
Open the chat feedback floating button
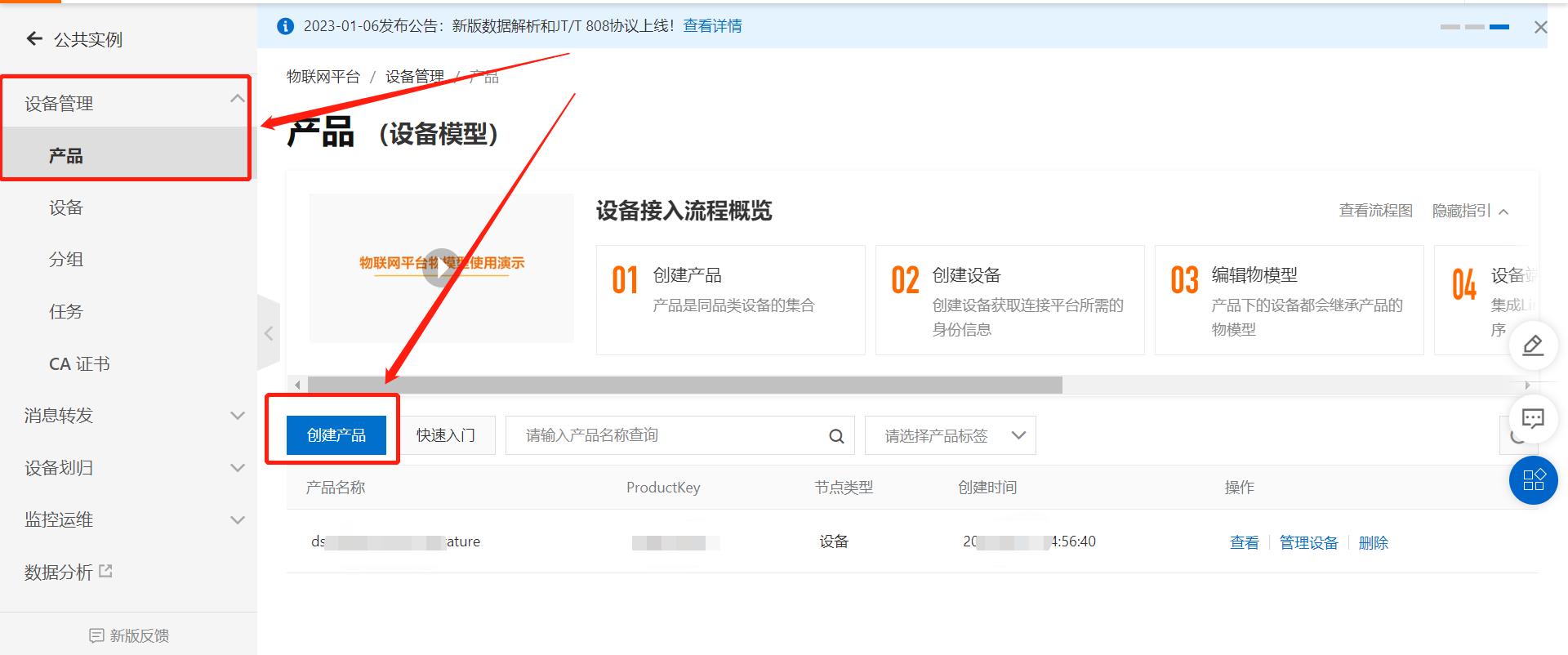(1533, 419)
